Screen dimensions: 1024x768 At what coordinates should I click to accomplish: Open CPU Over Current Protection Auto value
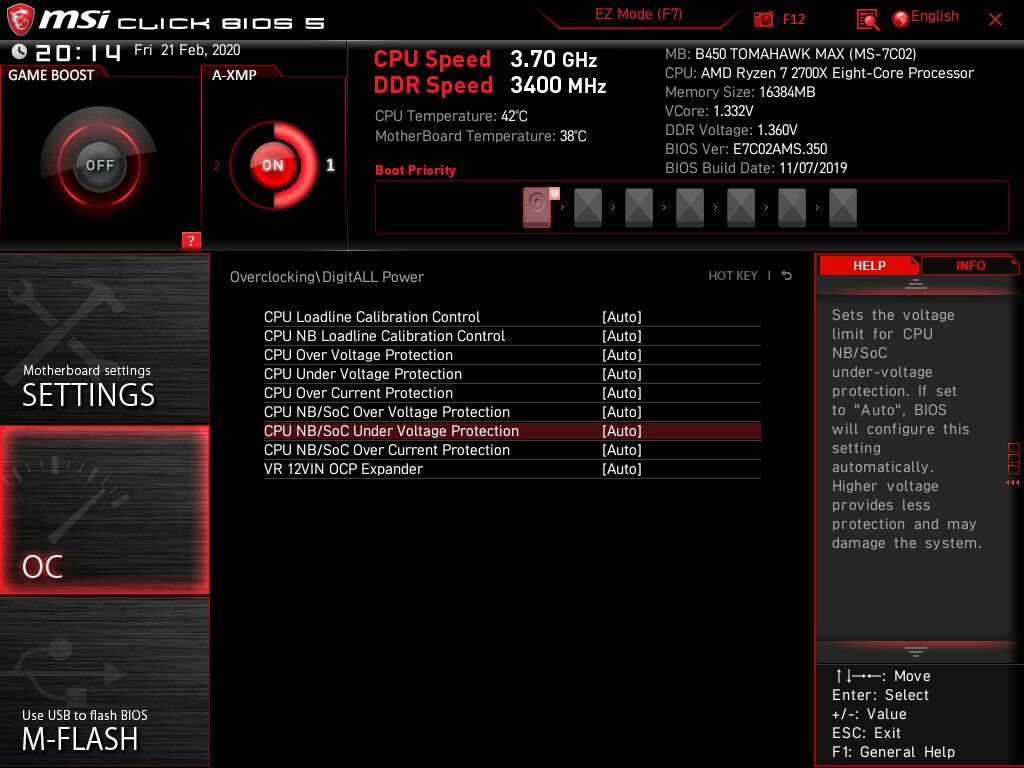click(622, 392)
